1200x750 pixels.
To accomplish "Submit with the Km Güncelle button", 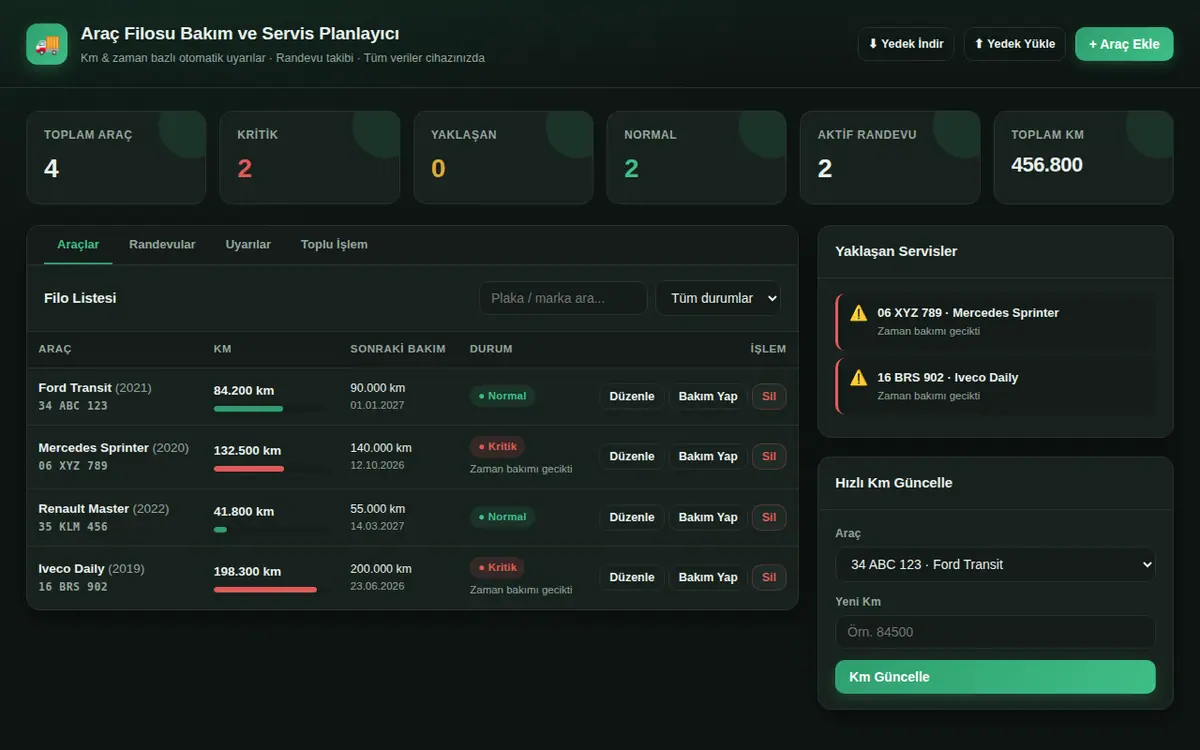I will pyautogui.click(x=995, y=677).
